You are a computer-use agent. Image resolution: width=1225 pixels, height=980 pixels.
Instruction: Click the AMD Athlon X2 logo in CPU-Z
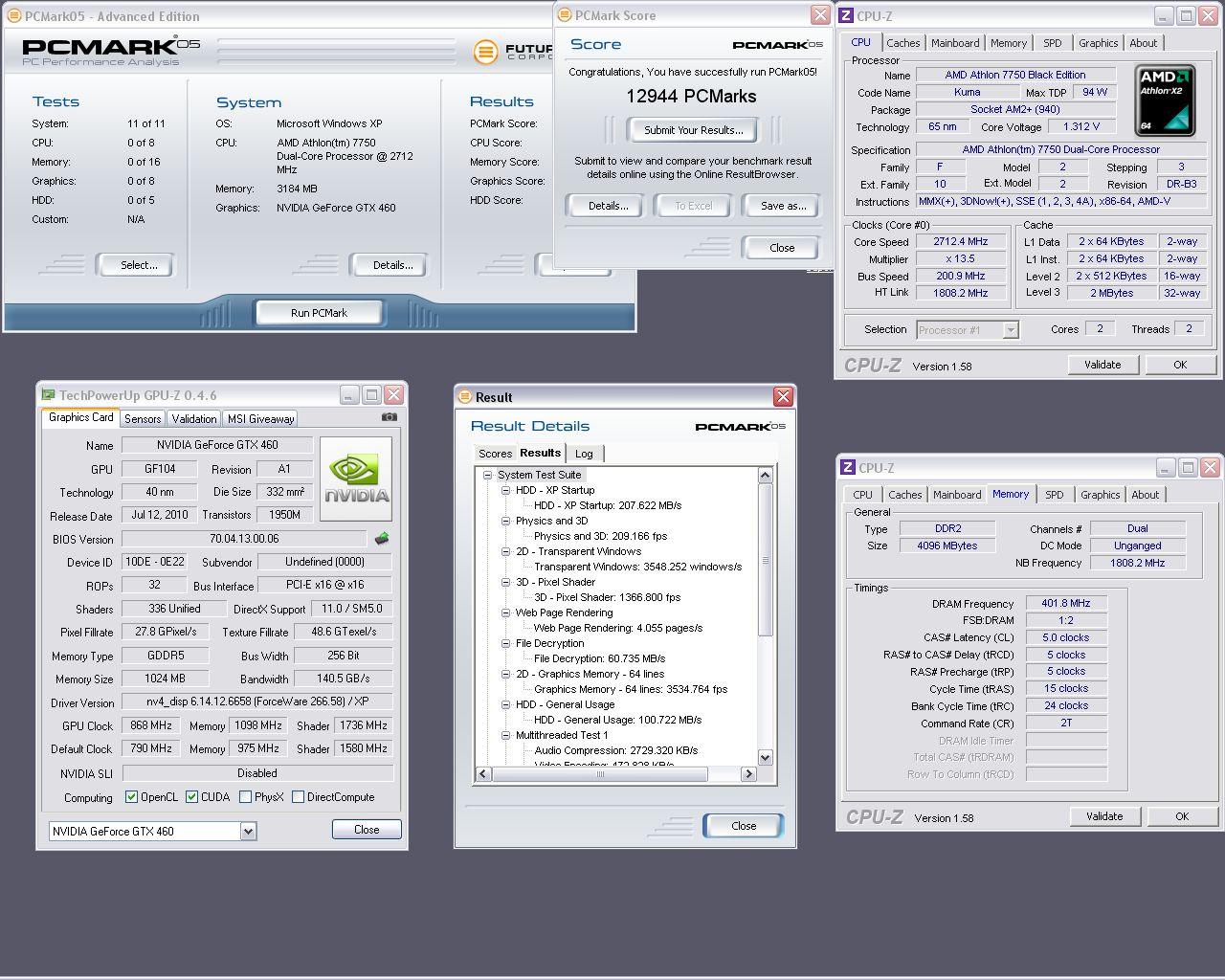coord(1164,100)
